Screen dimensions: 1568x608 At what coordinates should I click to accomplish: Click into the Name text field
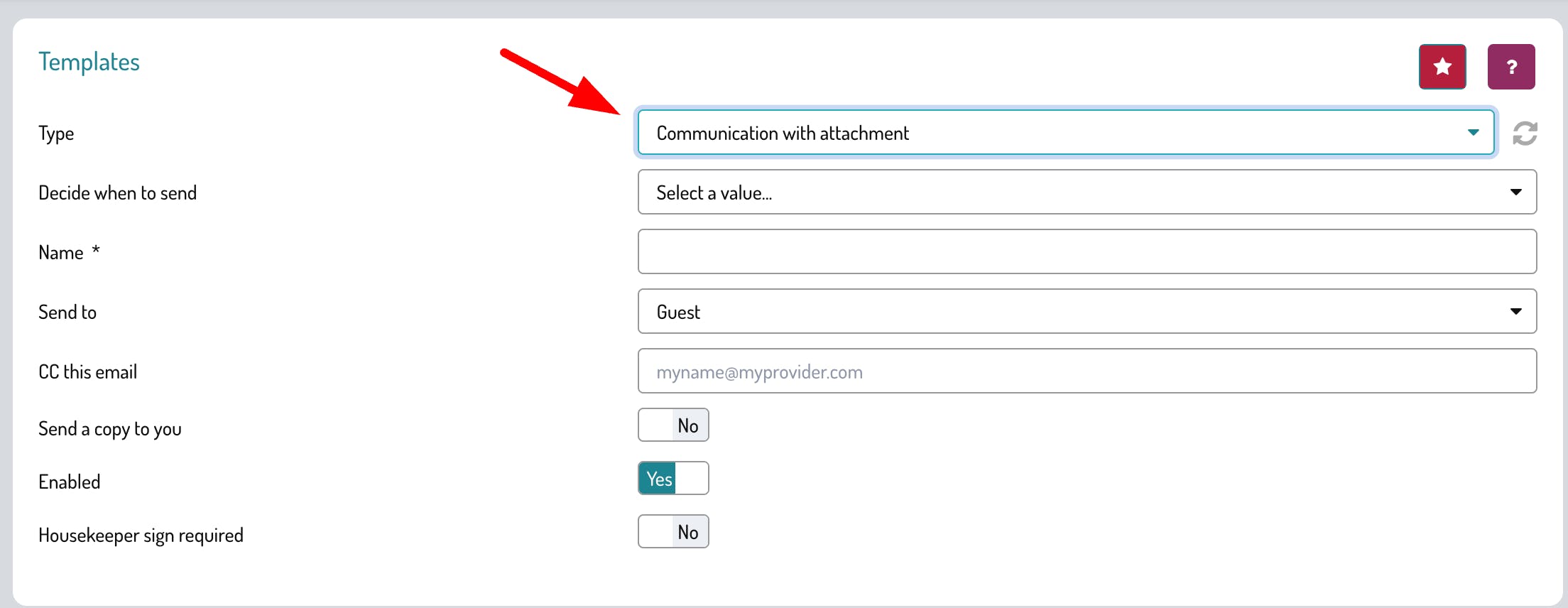click(1087, 252)
